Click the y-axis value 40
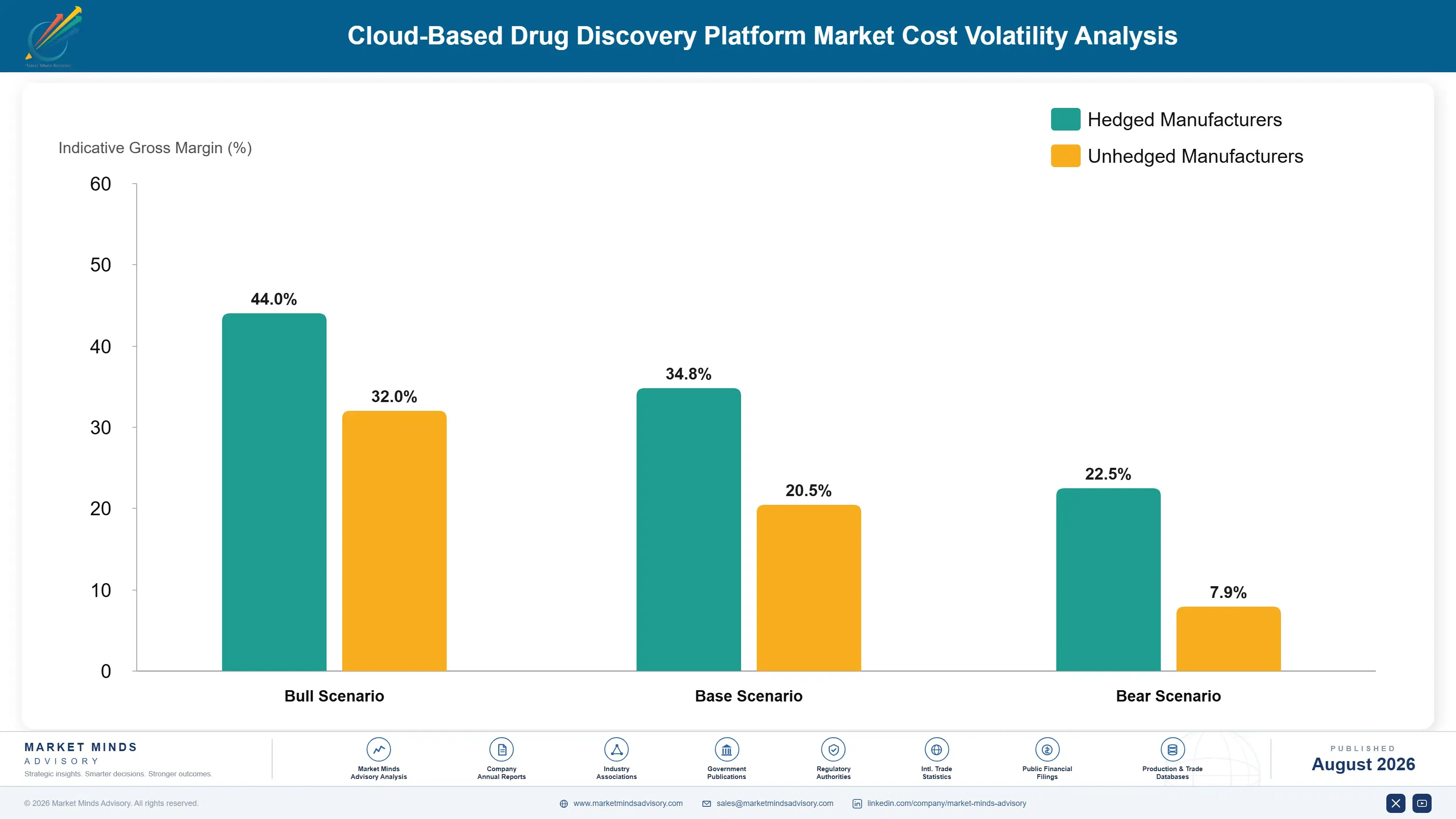The image size is (1456, 819). coord(101,346)
